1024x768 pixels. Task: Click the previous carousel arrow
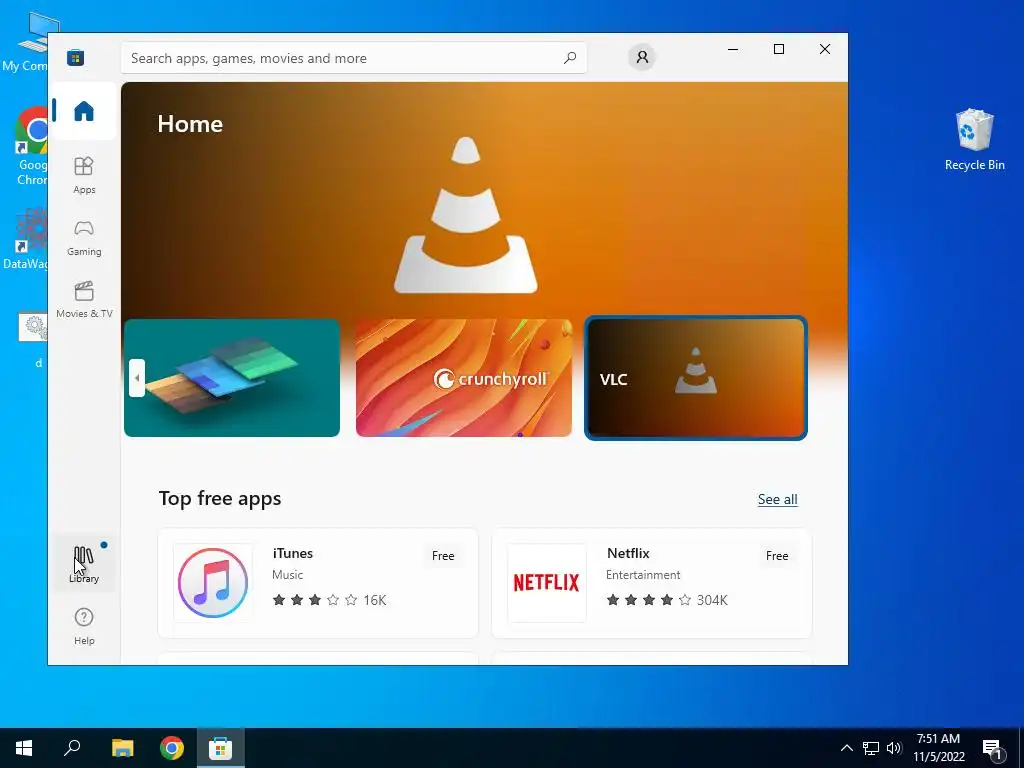coord(136,377)
